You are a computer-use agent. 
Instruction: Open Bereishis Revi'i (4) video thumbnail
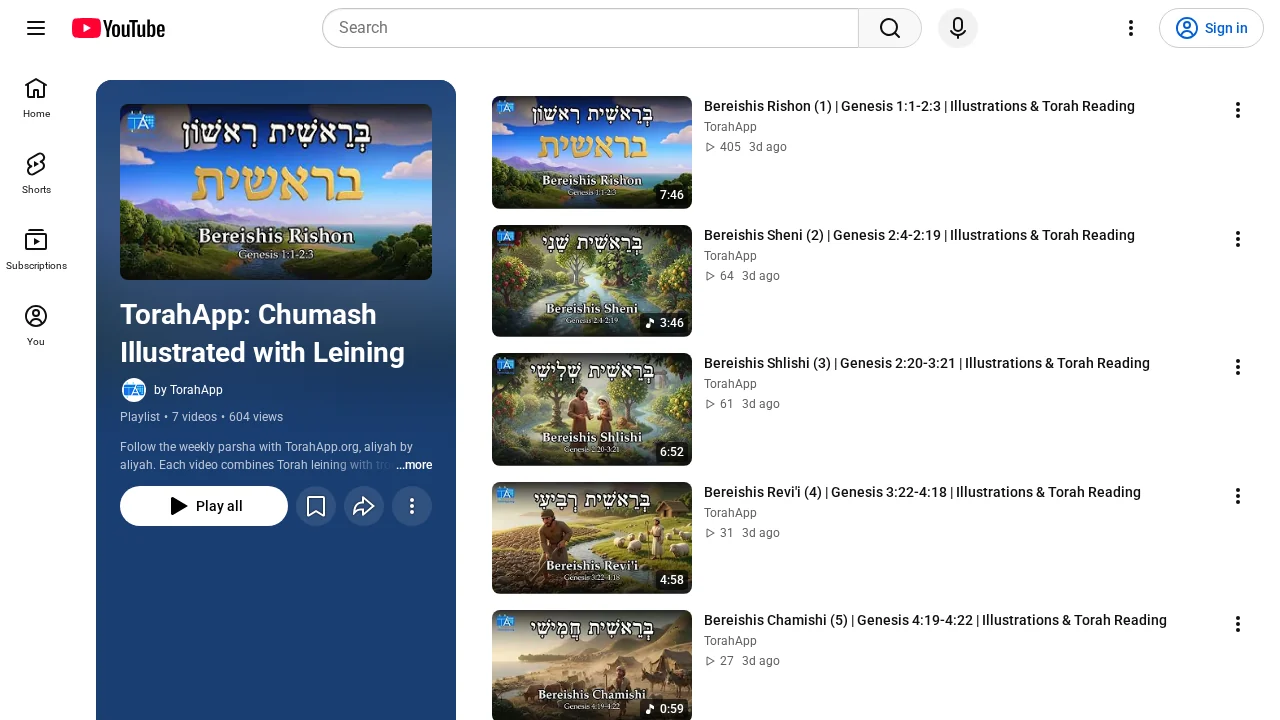tap(592, 538)
